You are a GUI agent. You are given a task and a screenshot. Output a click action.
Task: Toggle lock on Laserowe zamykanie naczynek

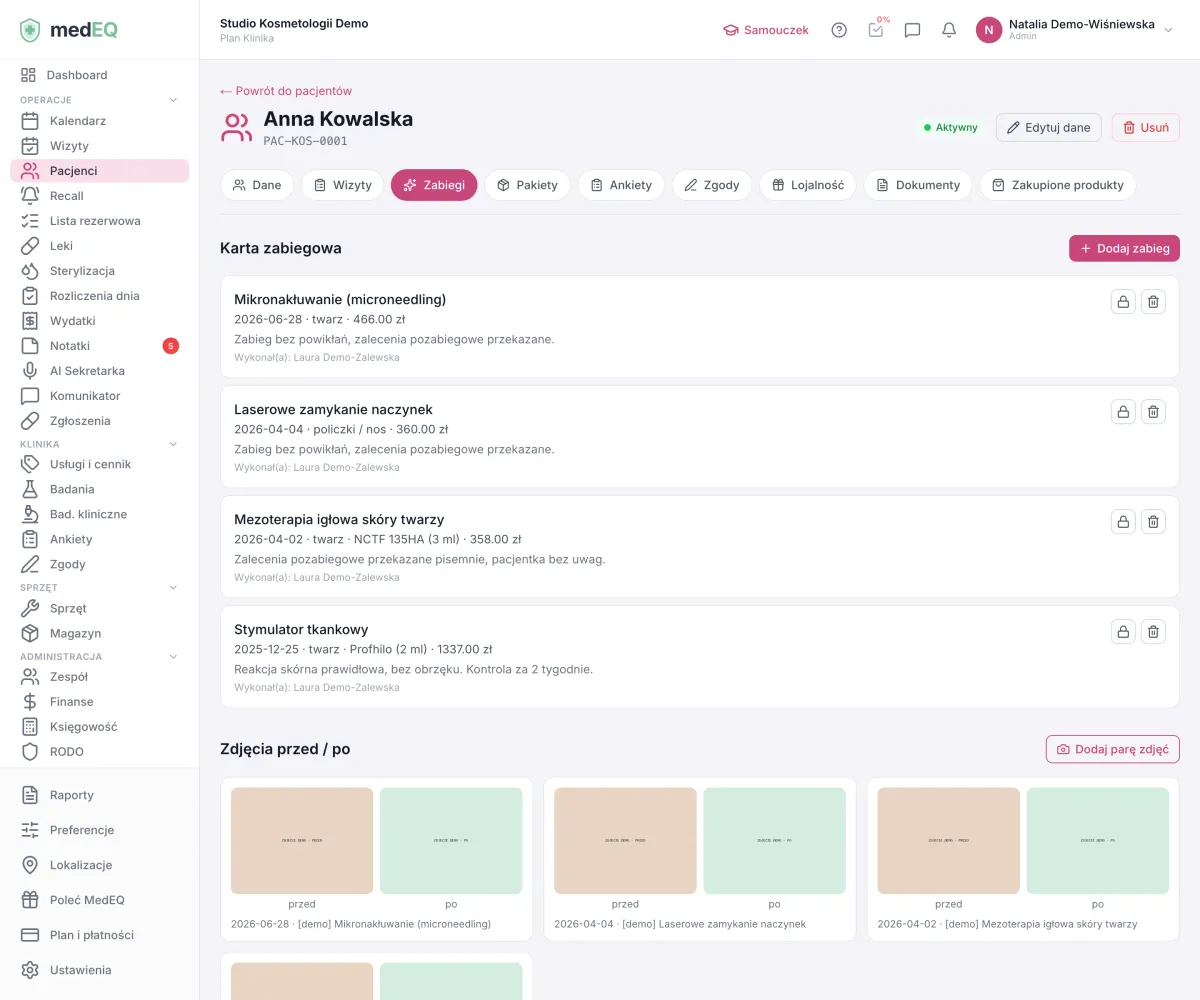[1123, 411]
